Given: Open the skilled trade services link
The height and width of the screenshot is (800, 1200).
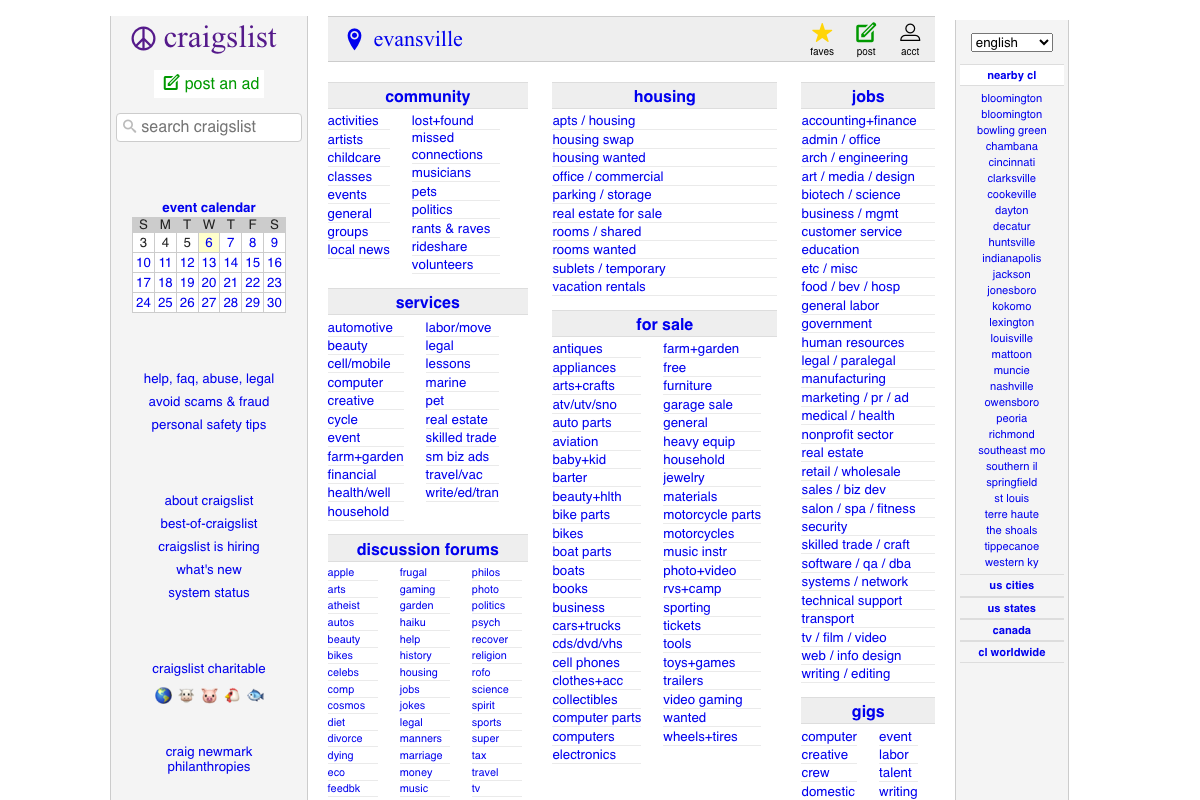Looking at the screenshot, I should [460, 438].
